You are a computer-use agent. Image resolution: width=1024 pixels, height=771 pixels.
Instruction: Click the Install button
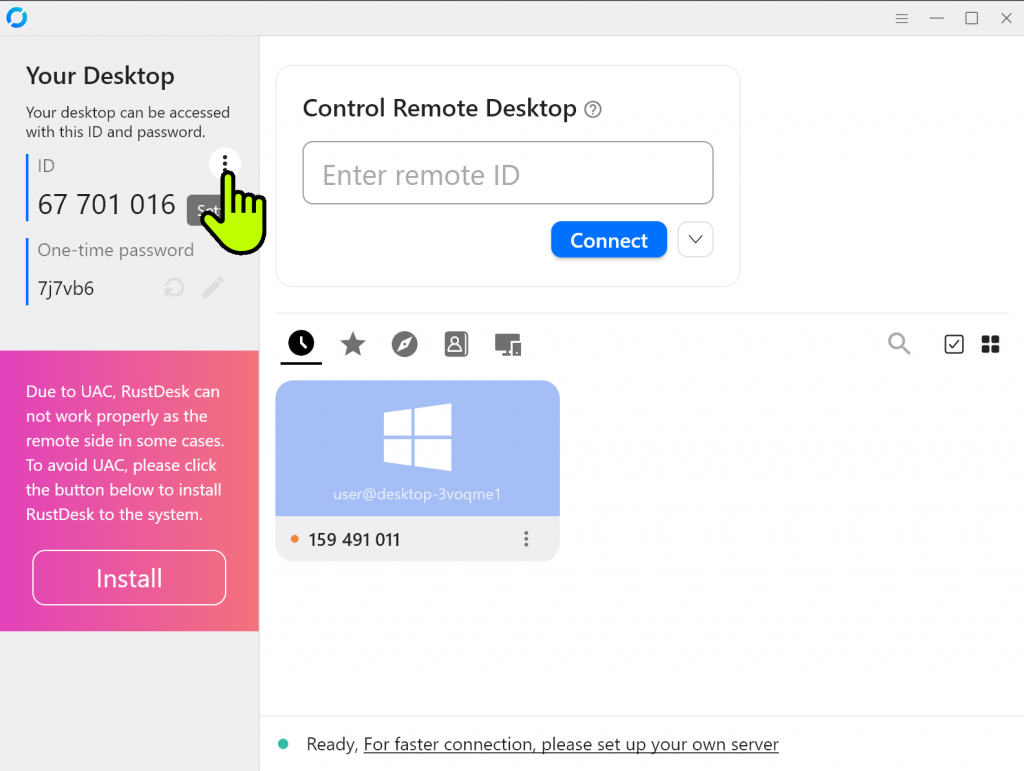129,578
